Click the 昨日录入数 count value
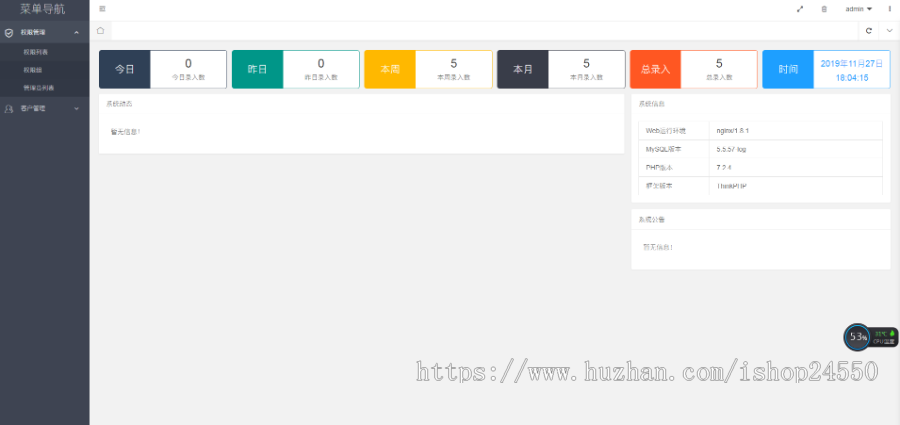900x425 pixels. point(321,63)
